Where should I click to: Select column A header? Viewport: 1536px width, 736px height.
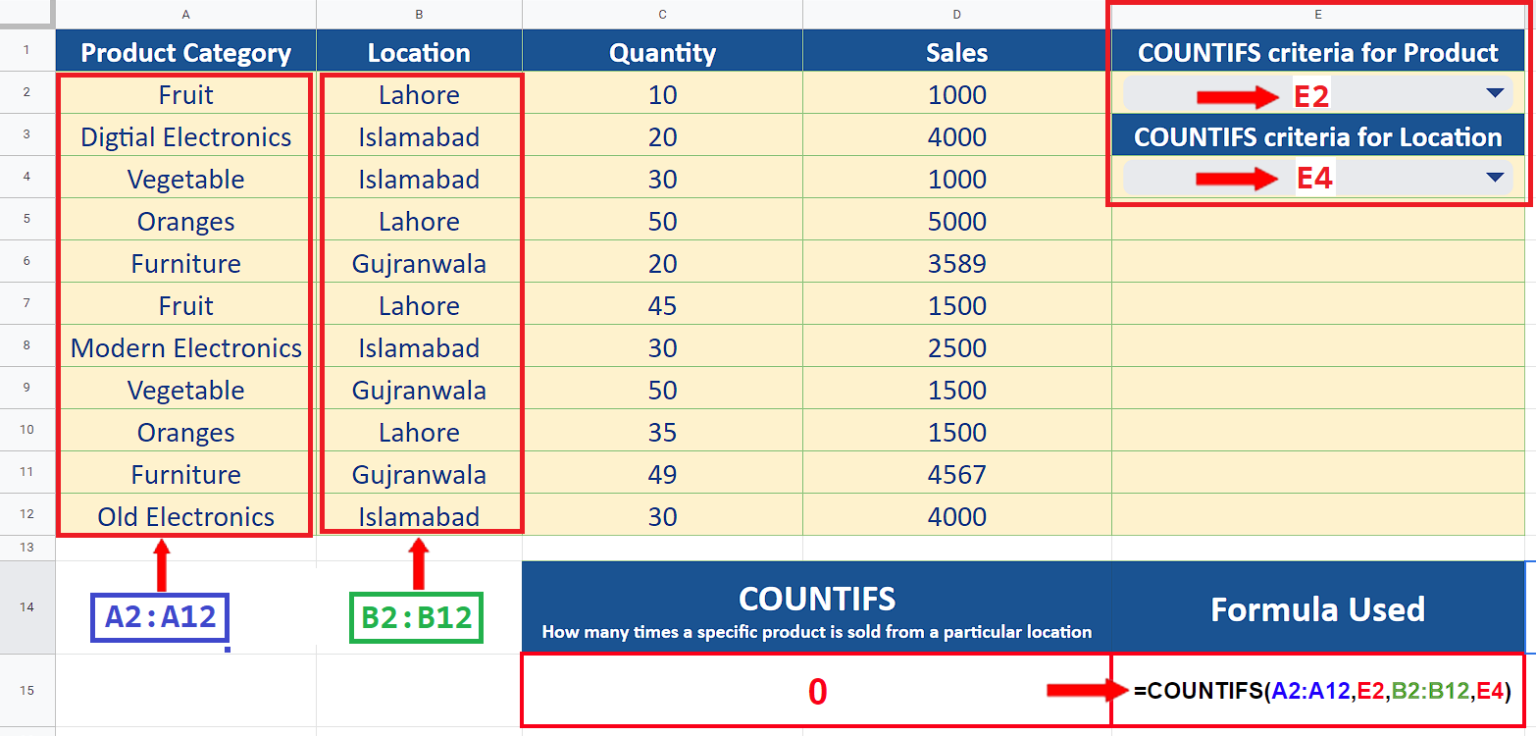click(186, 14)
